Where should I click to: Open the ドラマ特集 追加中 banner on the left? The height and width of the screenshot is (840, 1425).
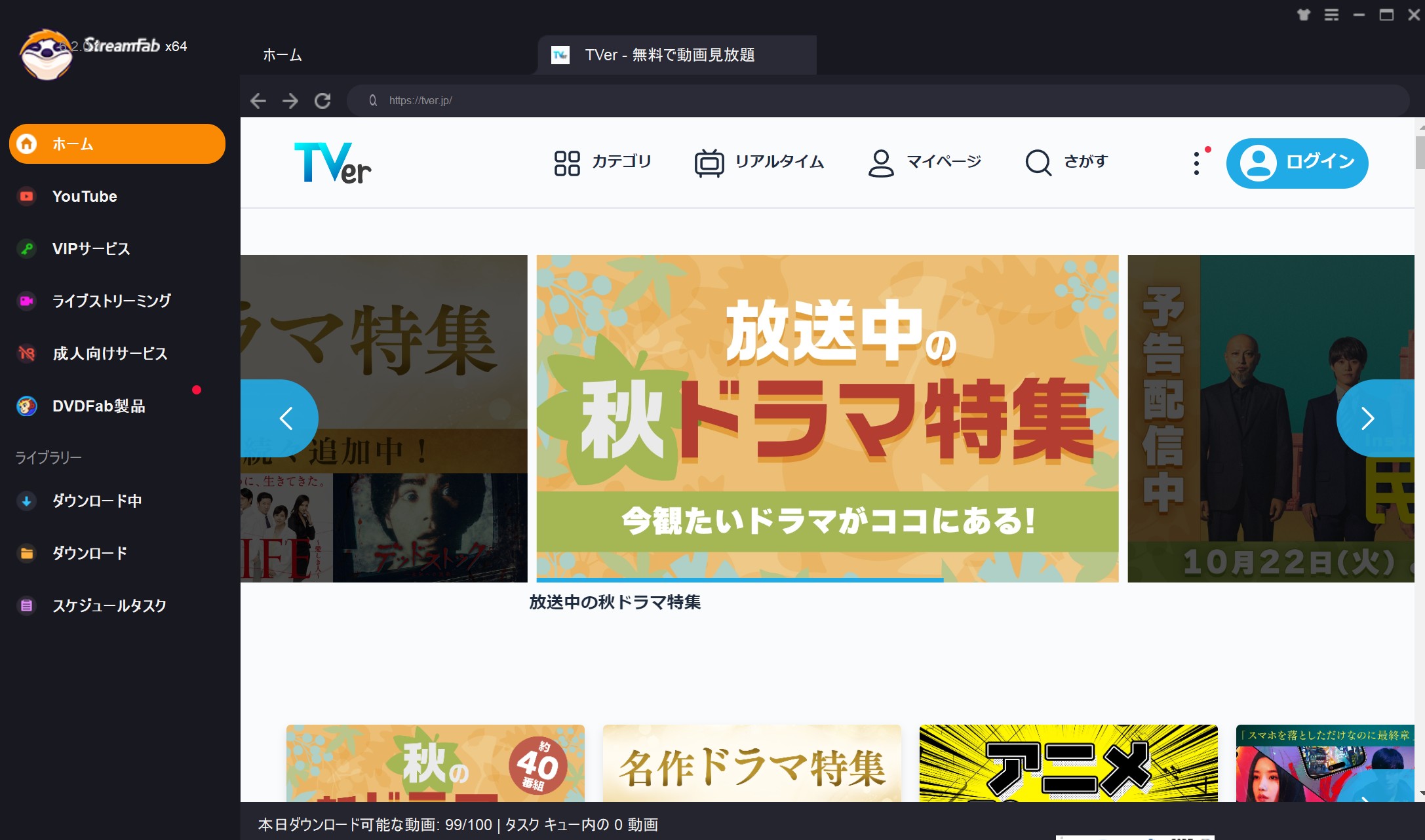[x=383, y=418]
